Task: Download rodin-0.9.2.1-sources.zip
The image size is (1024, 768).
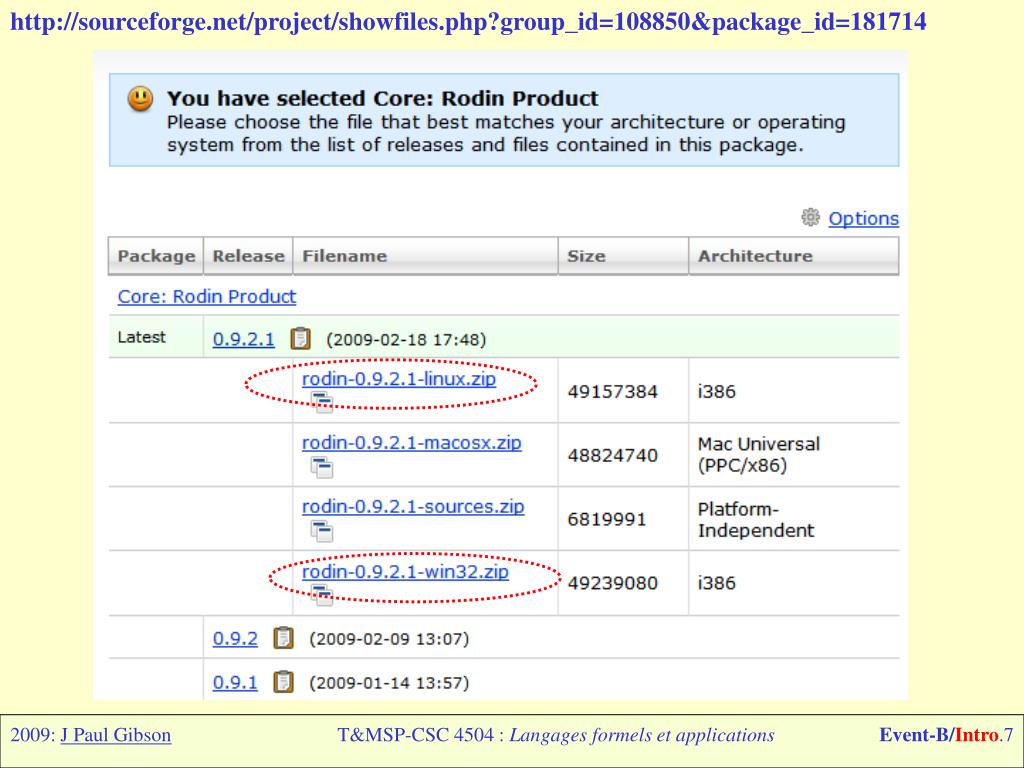Action: coord(413,507)
